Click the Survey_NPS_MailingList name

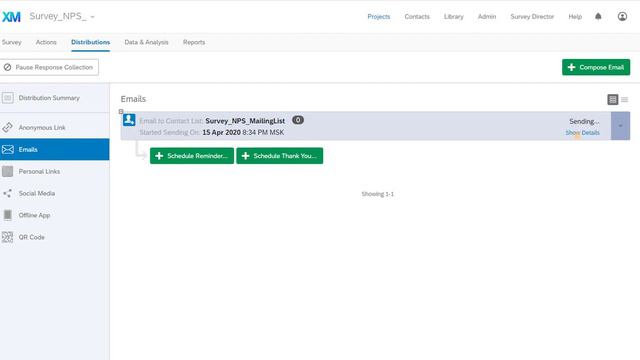coord(245,121)
